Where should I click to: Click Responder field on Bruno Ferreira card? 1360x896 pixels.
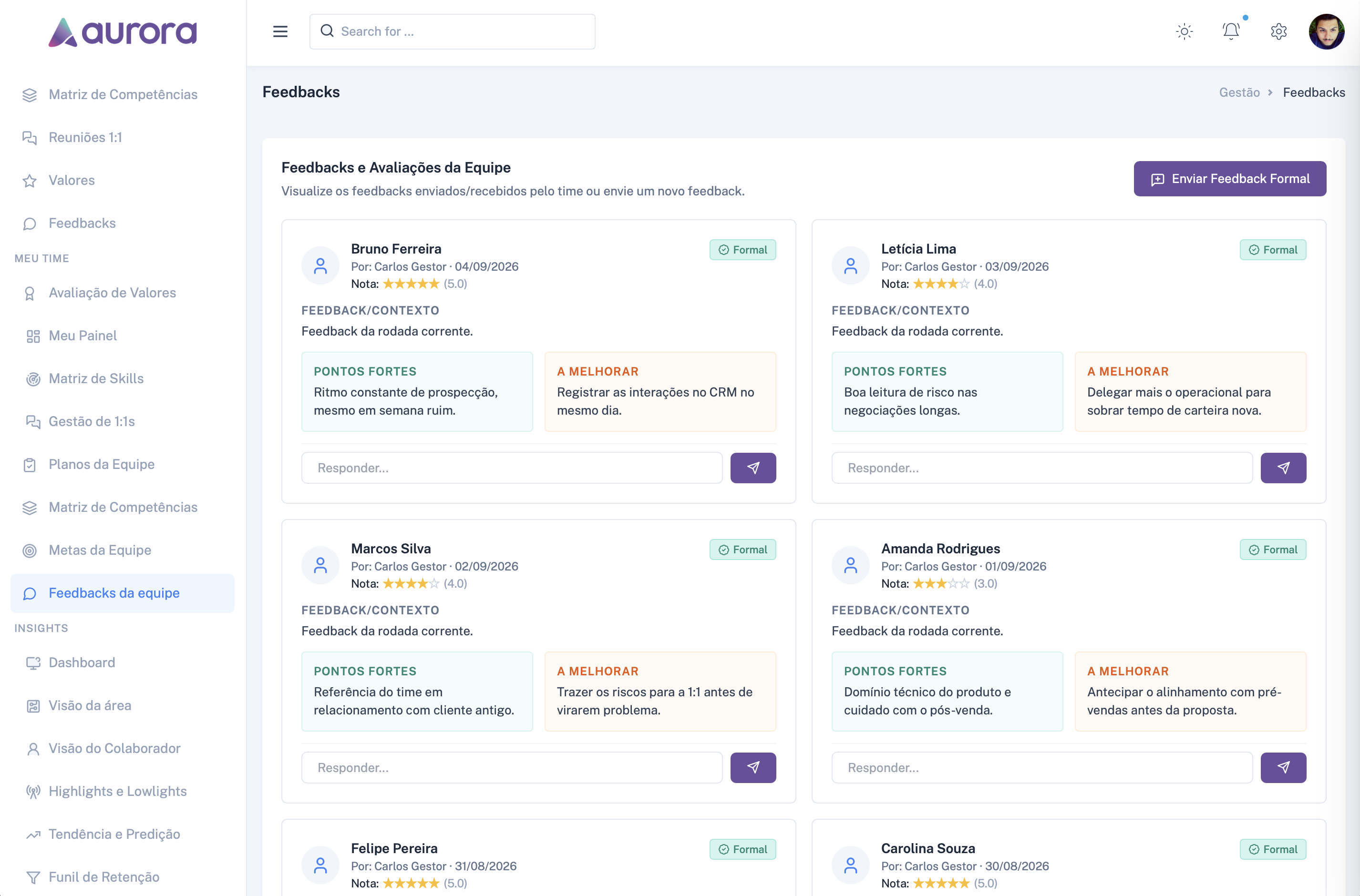512,468
